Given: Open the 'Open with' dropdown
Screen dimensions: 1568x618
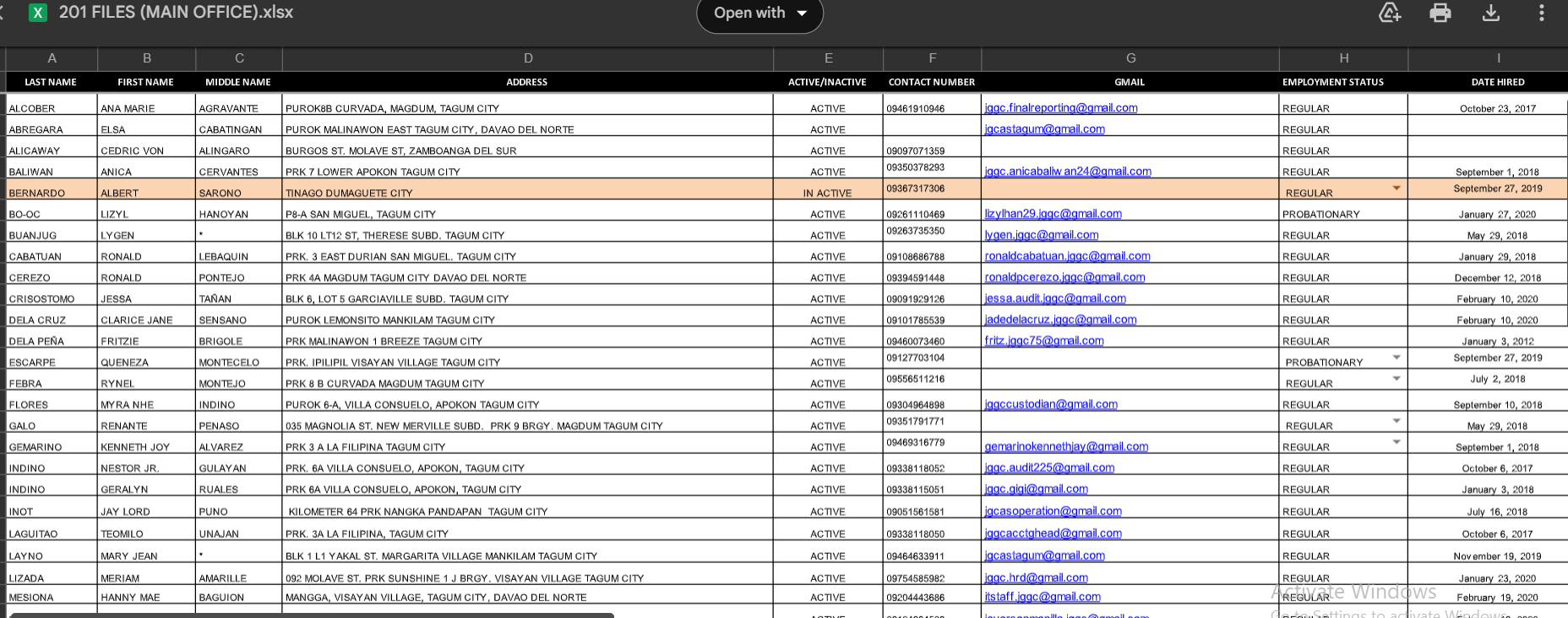Looking at the screenshot, I should coord(759,14).
